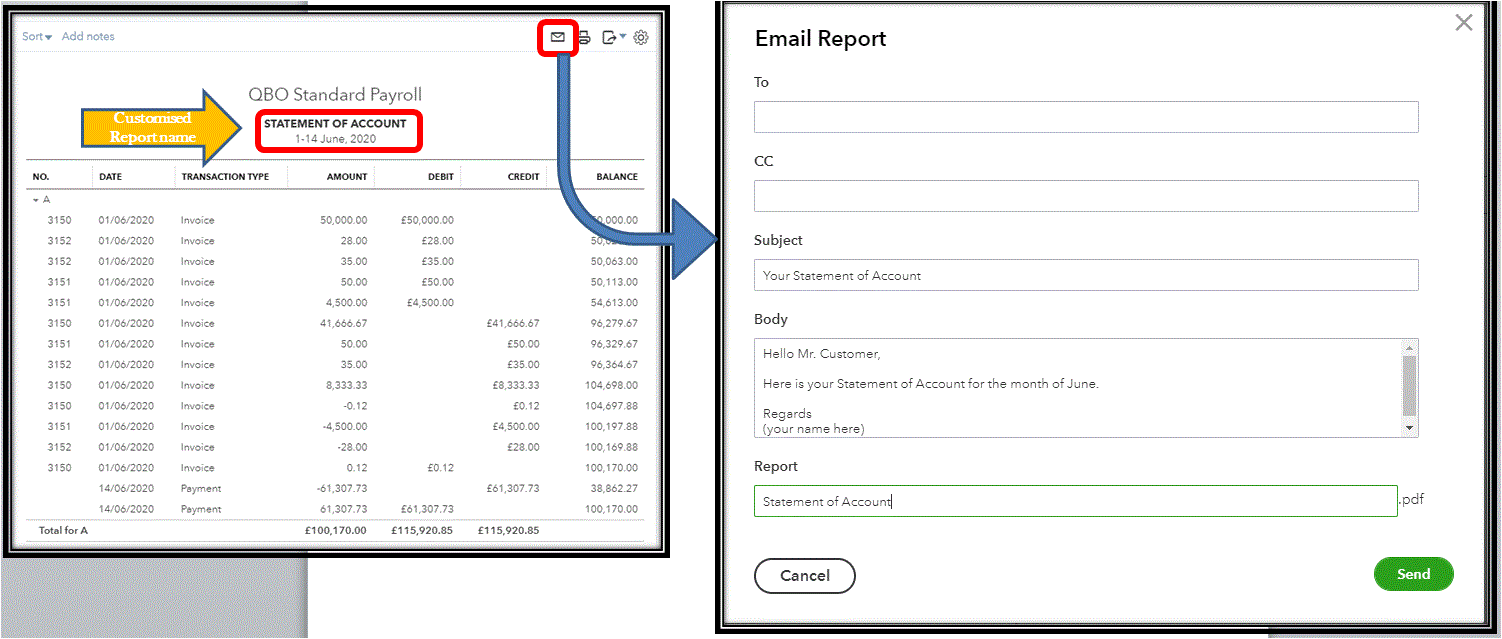Screen dimensions: 1502x639
Task: Click the debit value £0.12
Action: [x=439, y=468]
